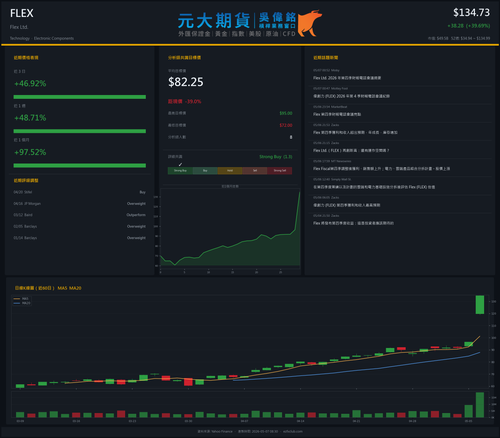
Task: Click the progress bar under +48.71%
Action: pyautogui.click(x=80, y=131)
